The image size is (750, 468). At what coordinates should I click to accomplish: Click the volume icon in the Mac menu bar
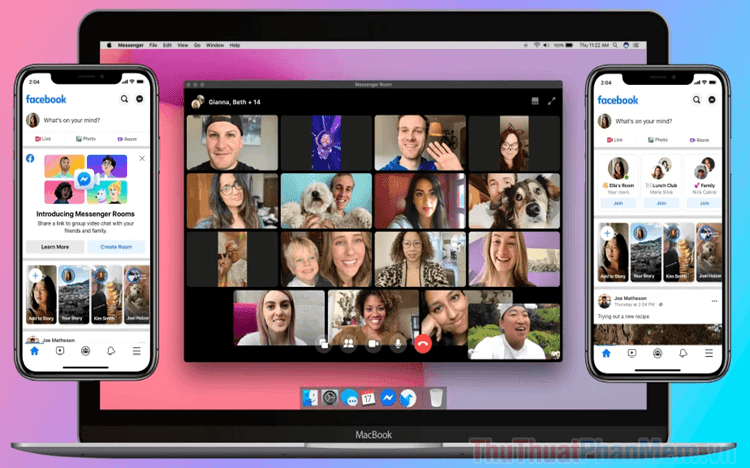click(x=546, y=45)
